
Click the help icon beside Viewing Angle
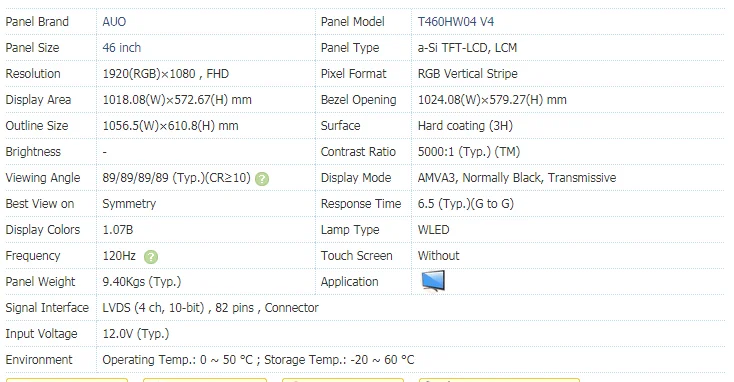[262, 179]
